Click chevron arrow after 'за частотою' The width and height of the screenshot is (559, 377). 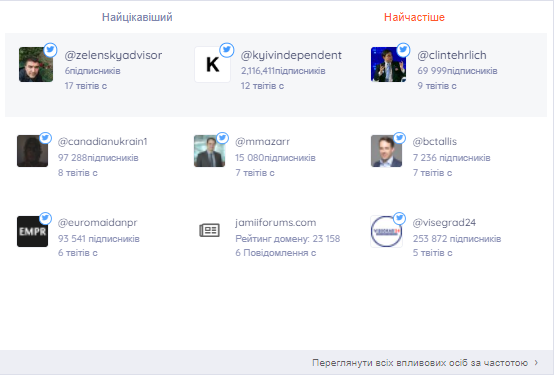click(x=536, y=363)
